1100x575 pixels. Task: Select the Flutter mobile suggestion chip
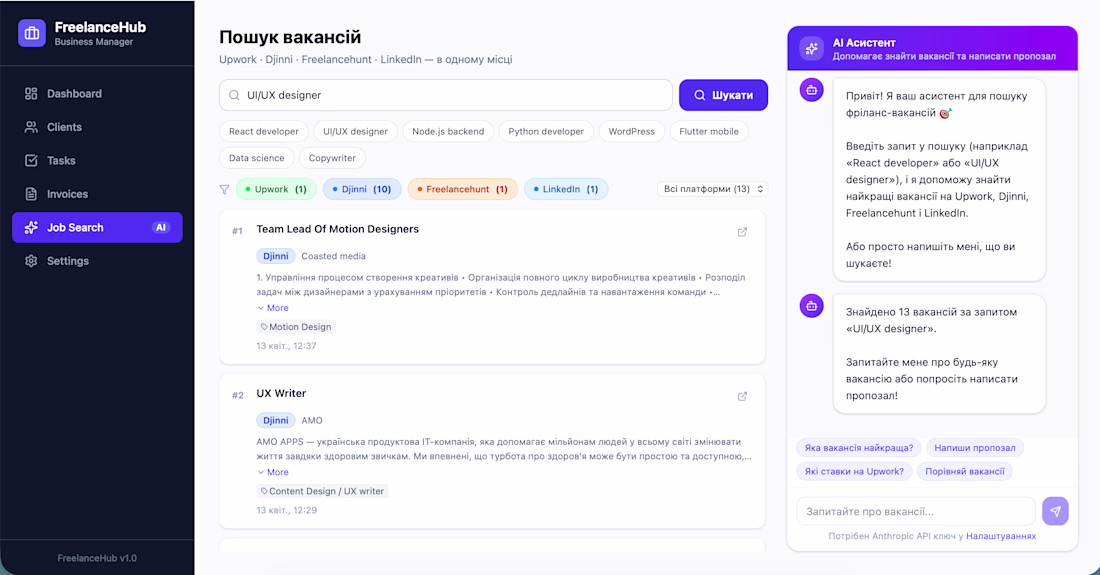(x=709, y=131)
